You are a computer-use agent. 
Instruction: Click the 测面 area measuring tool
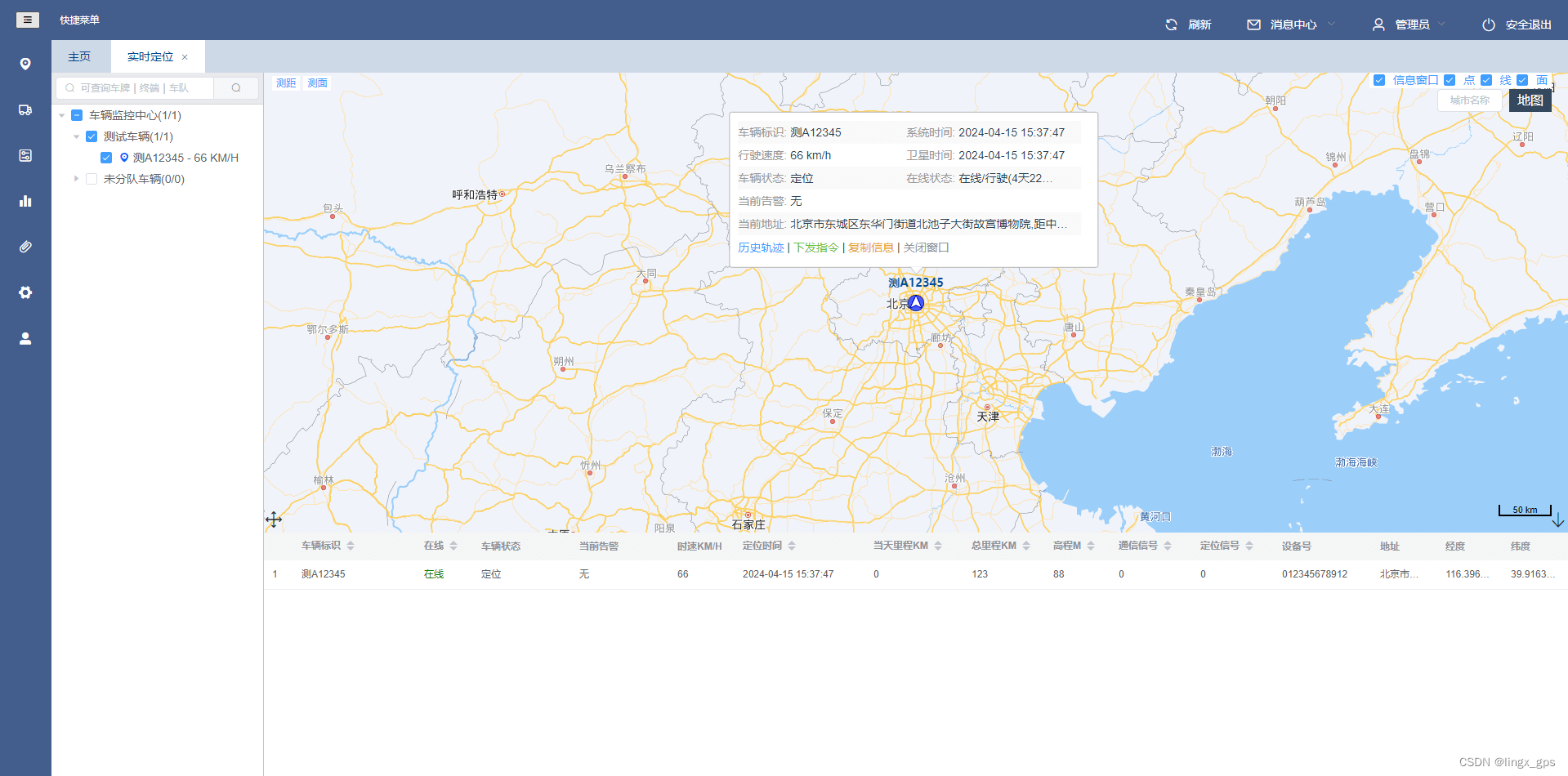pyautogui.click(x=317, y=83)
